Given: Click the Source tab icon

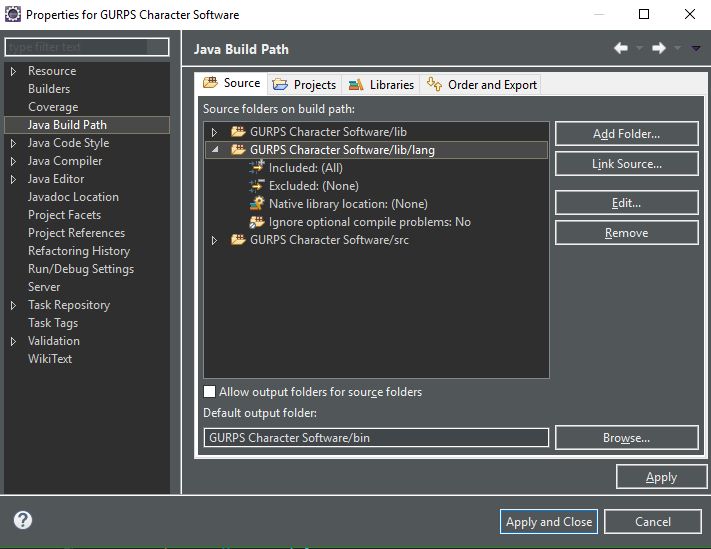Looking at the screenshot, I should (x=210, y=83).
